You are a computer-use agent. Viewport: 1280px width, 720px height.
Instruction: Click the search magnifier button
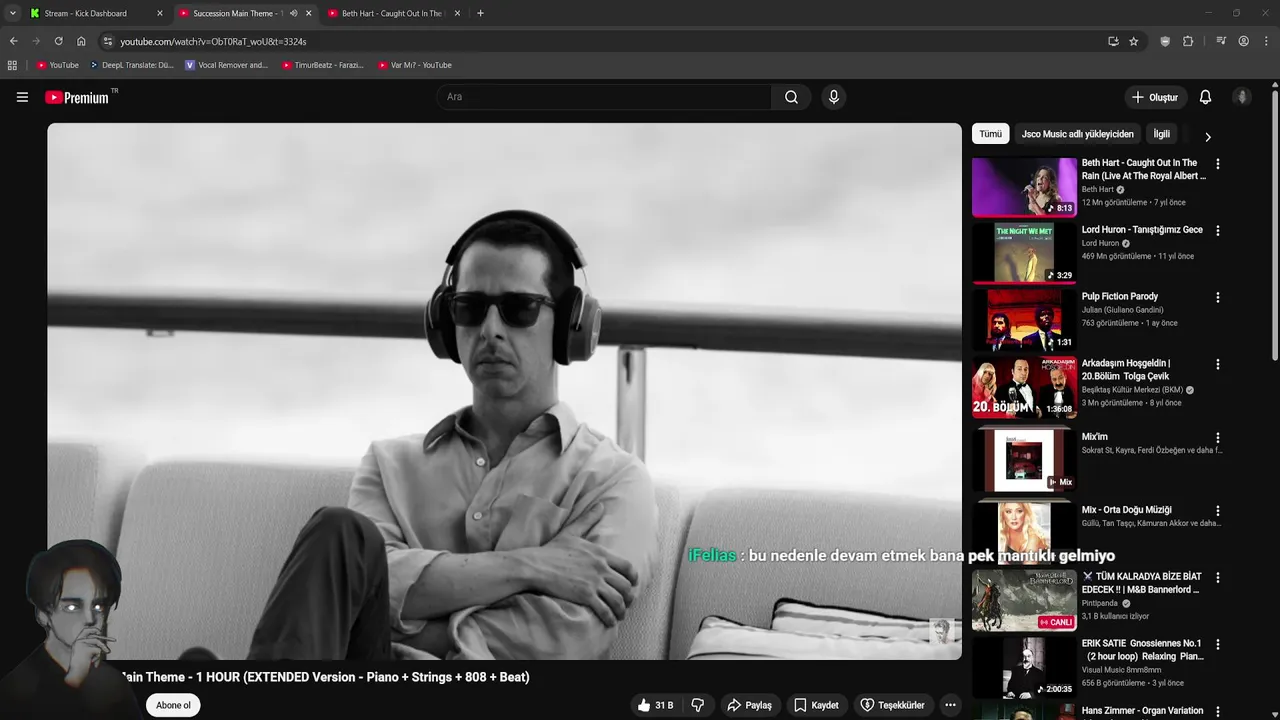(791, 97)
